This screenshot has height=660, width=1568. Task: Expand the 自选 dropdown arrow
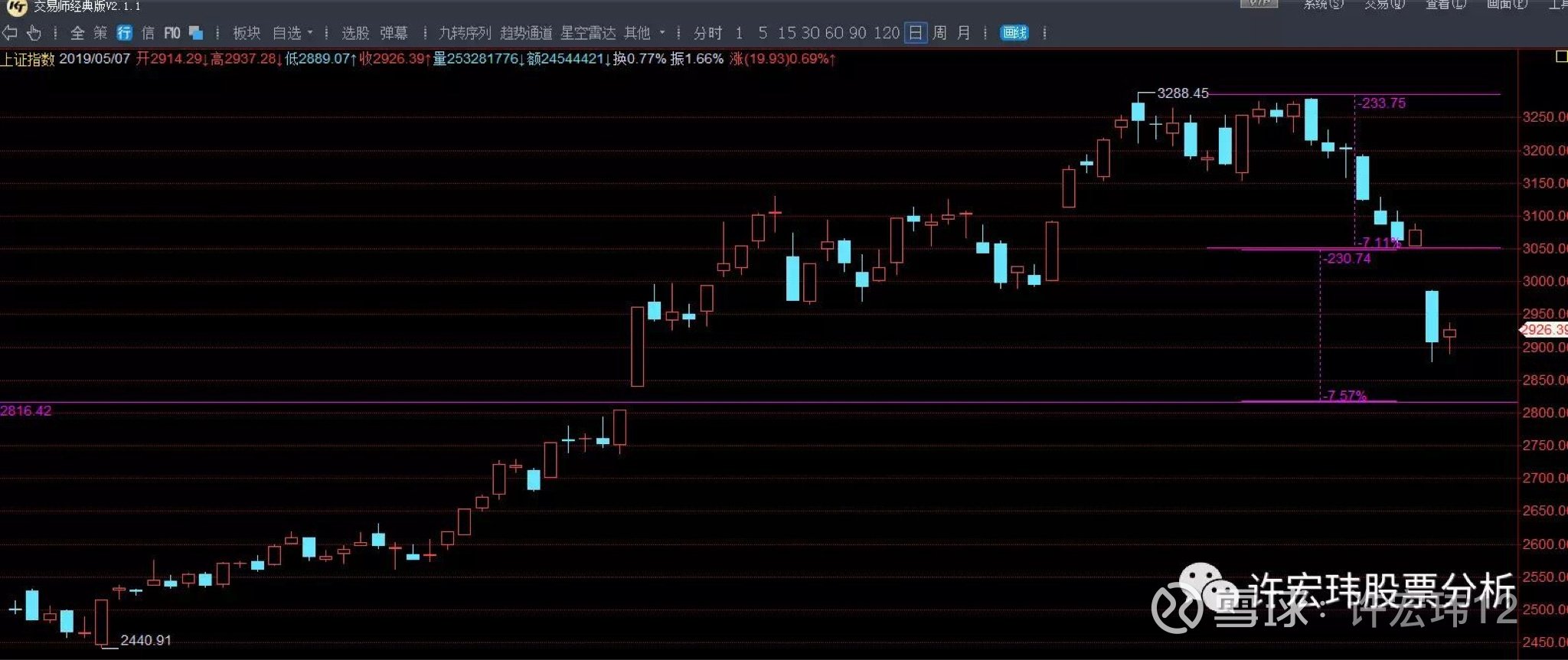(x=310, y=33)
